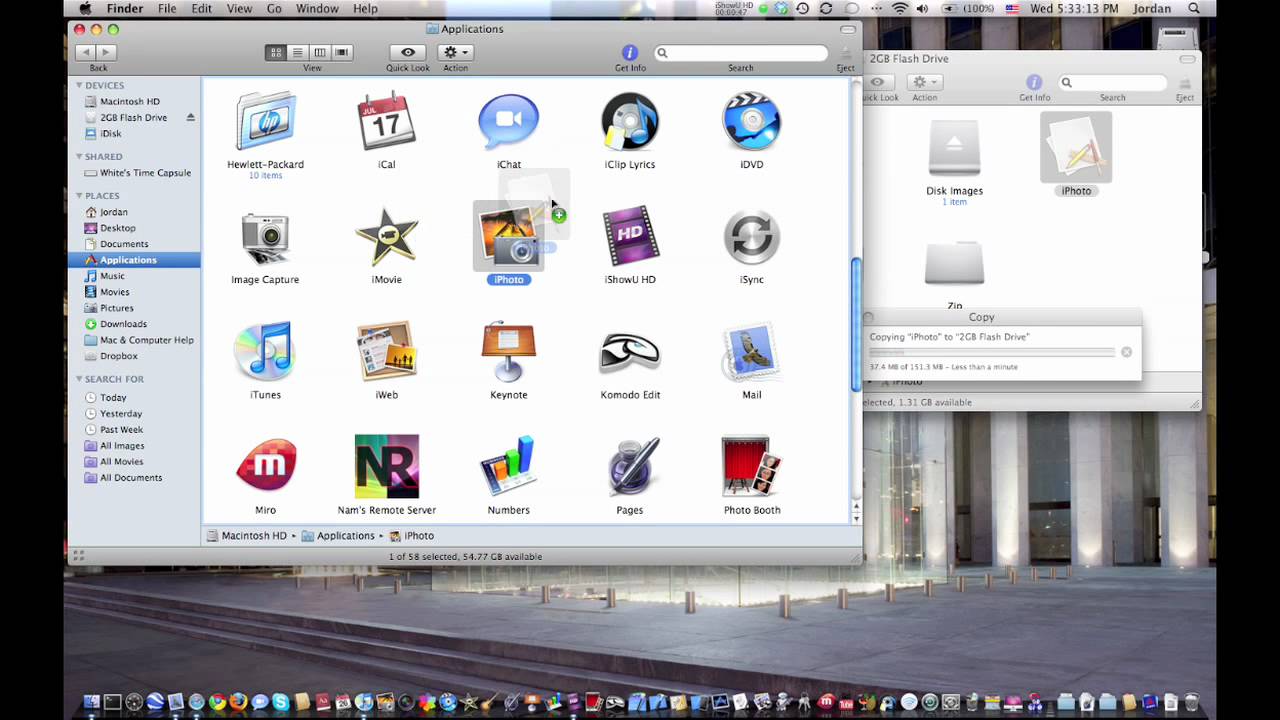Select the Photo Booth icon
Viewport: 1280px width, 720px height.
(752, 467)
